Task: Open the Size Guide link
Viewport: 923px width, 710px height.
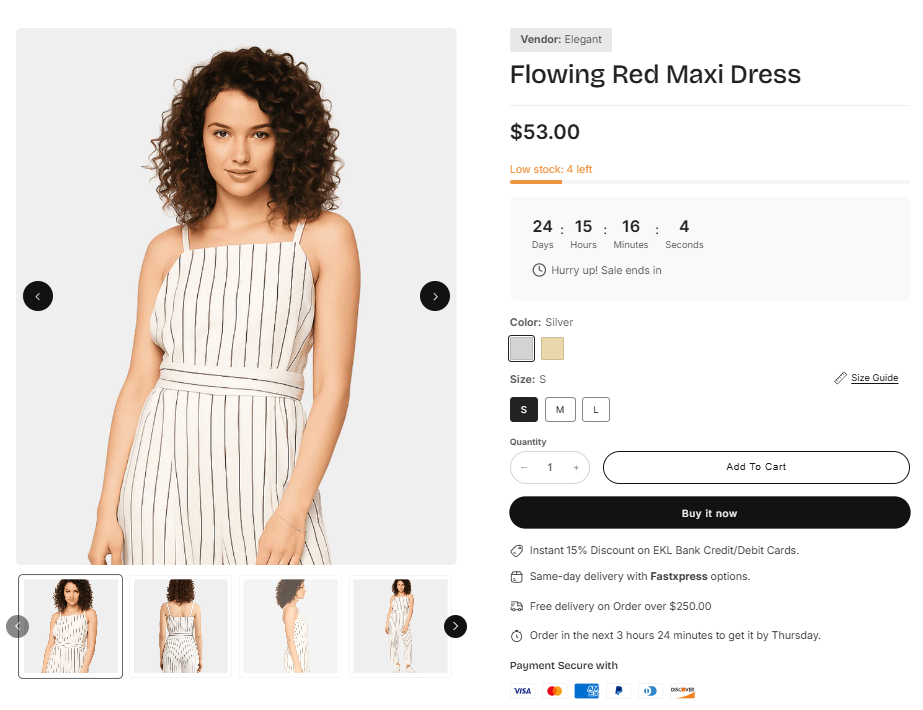Action: [874, 378]
